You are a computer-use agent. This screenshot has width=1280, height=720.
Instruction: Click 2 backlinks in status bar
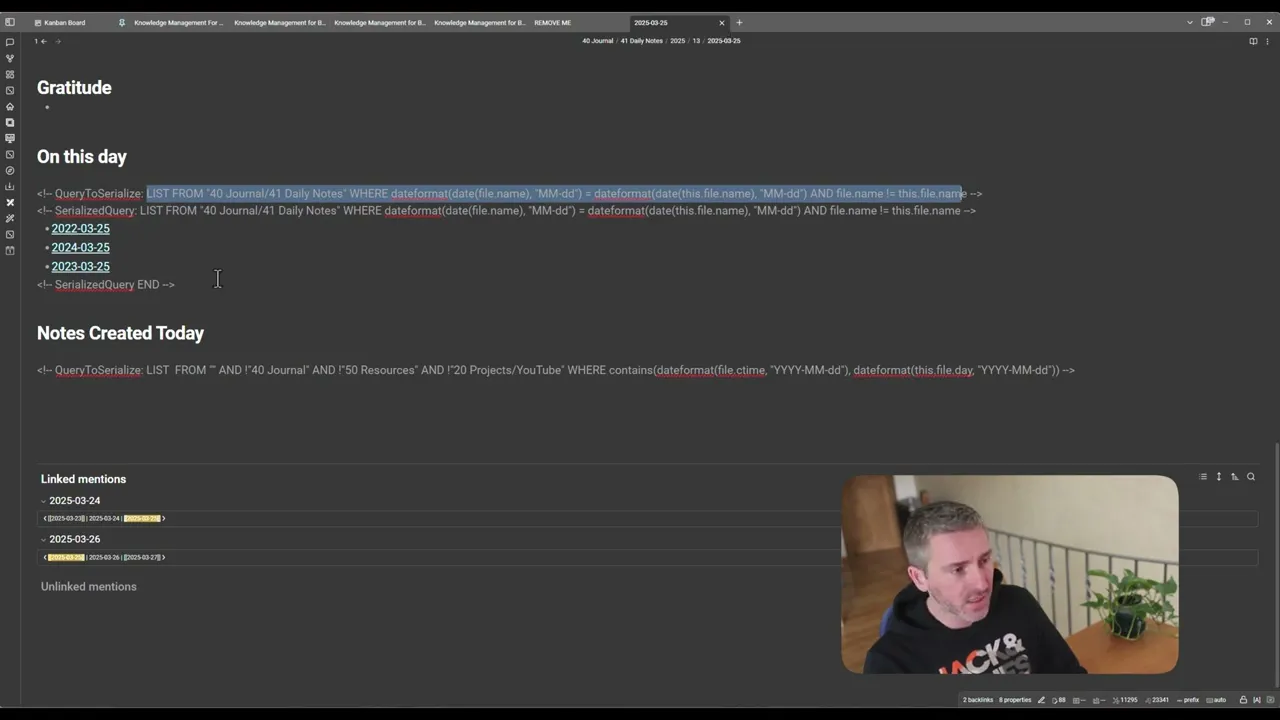pos(978,700)
